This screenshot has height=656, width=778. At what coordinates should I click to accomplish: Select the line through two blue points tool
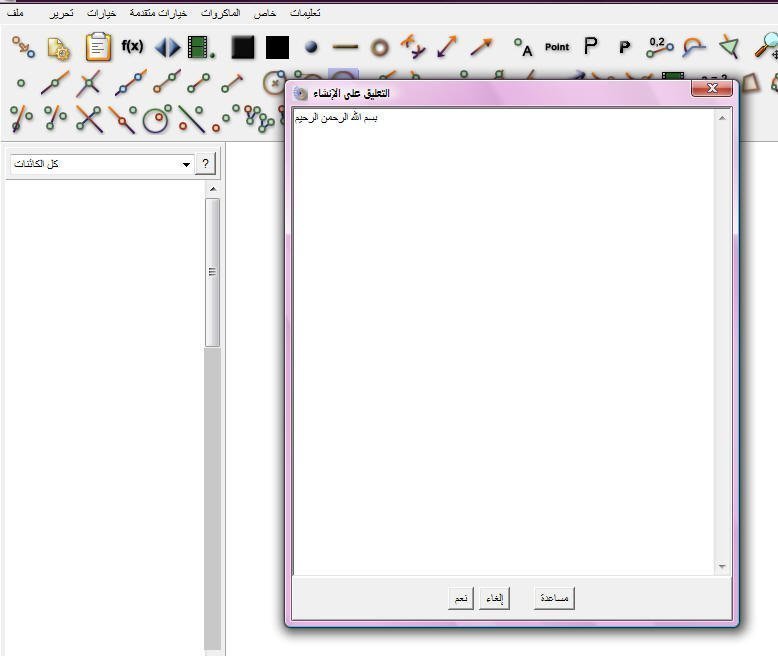(130, 82)
